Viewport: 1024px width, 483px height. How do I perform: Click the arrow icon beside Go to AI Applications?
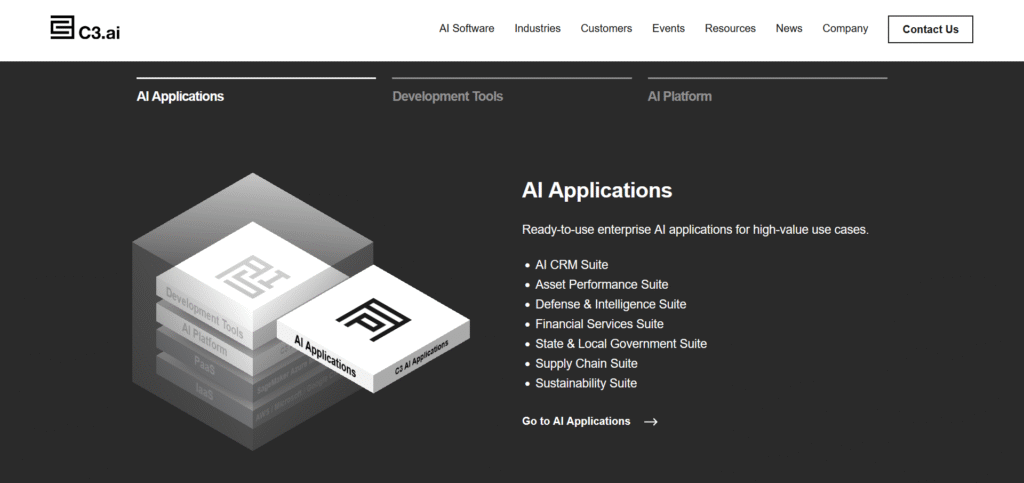pyautogui.click(x=651, y=422)
